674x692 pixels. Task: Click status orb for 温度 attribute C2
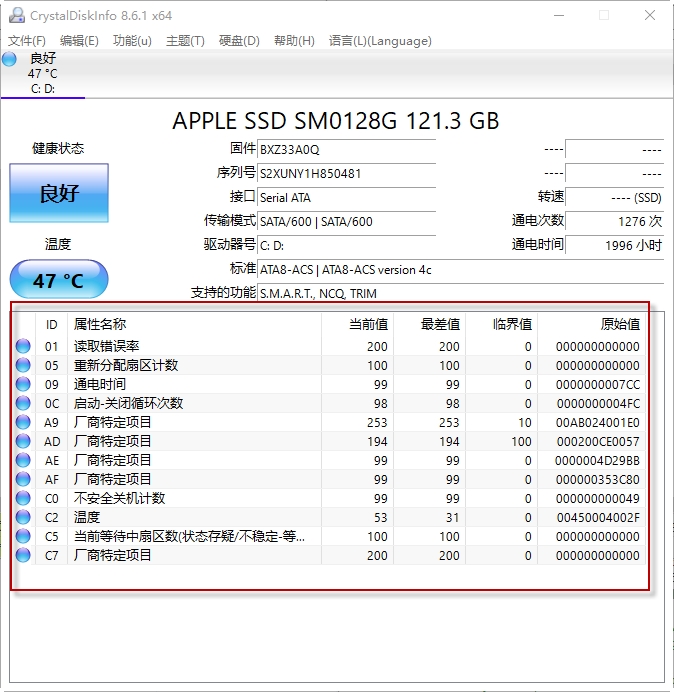[23, 518]
